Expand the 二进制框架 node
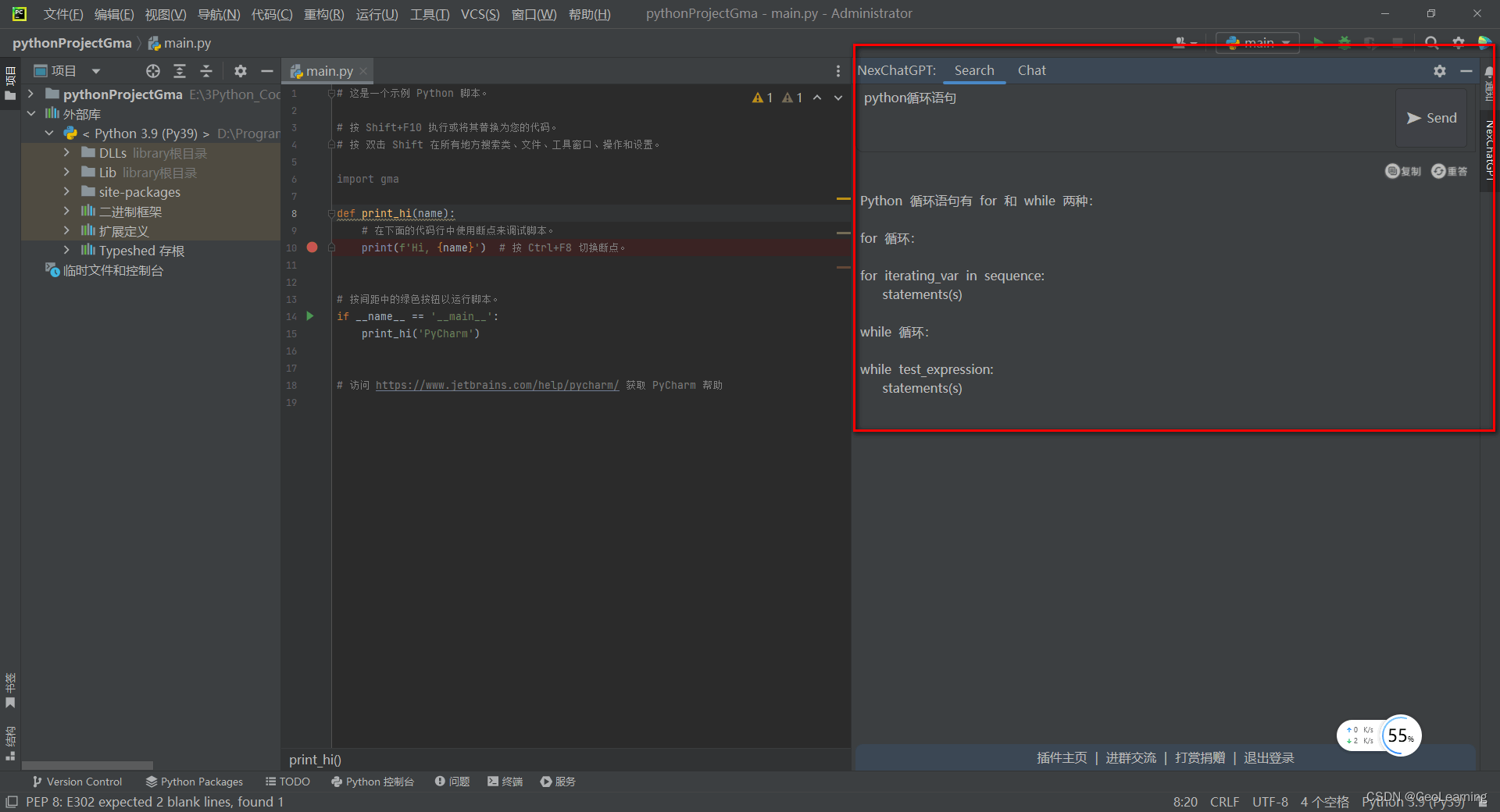Screen dimensions: 1500x812 [67, 212]
